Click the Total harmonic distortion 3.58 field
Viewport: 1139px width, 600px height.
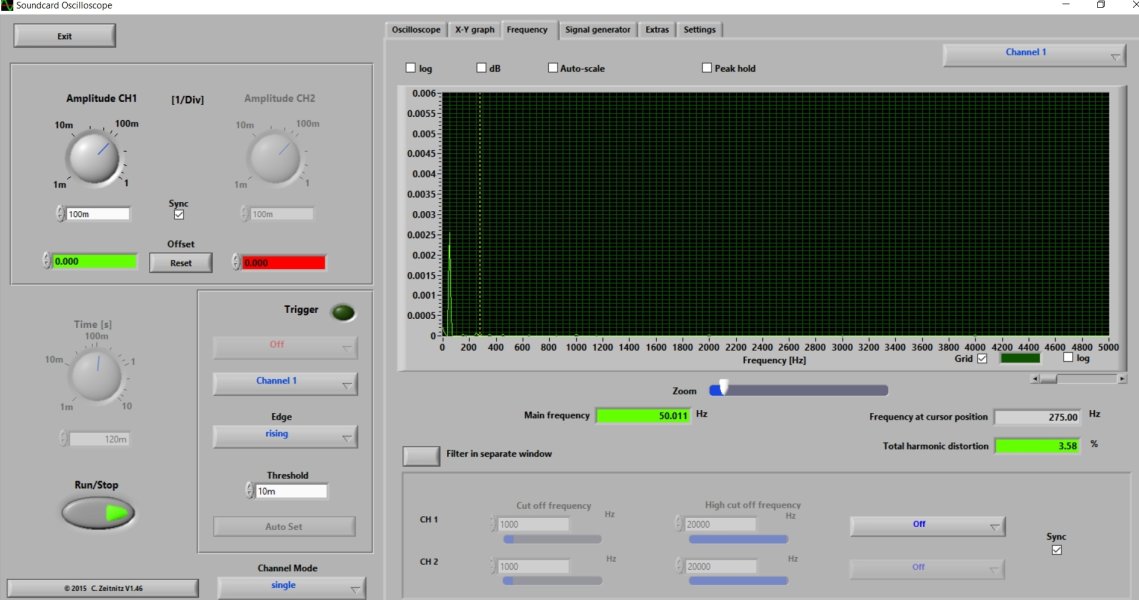(1038, 446)
